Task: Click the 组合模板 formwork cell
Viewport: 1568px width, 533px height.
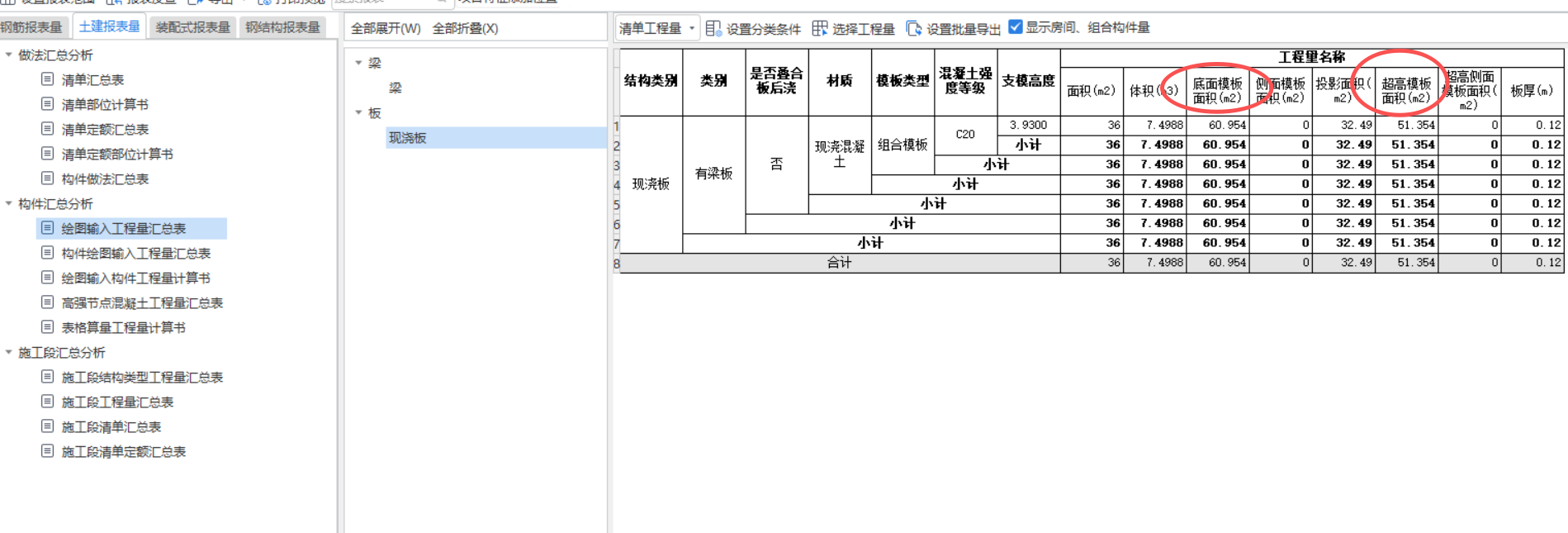Action: (x=902, y=145)
